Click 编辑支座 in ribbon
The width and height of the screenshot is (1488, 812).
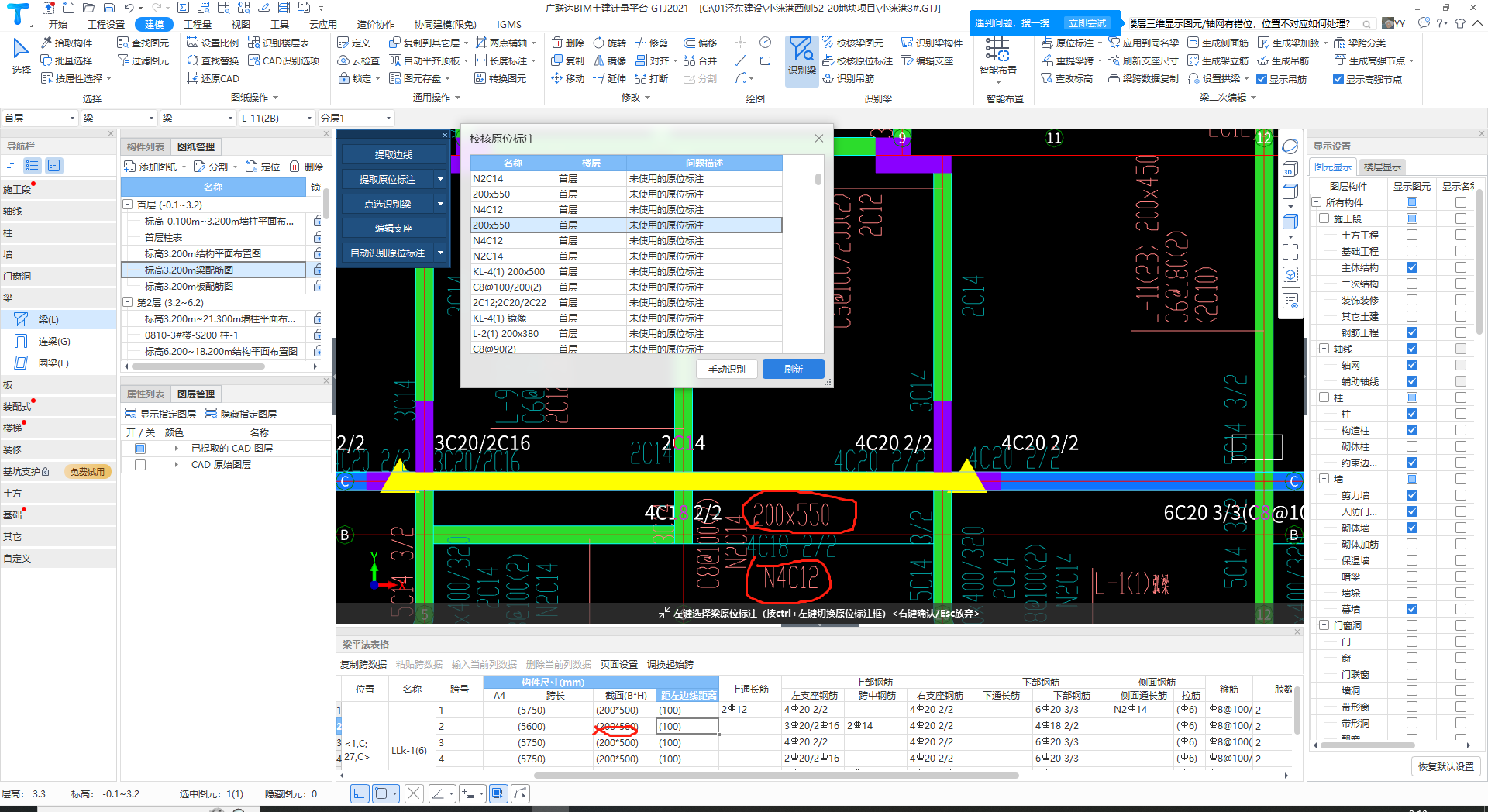pyautogui.click(x=927, y=60)
